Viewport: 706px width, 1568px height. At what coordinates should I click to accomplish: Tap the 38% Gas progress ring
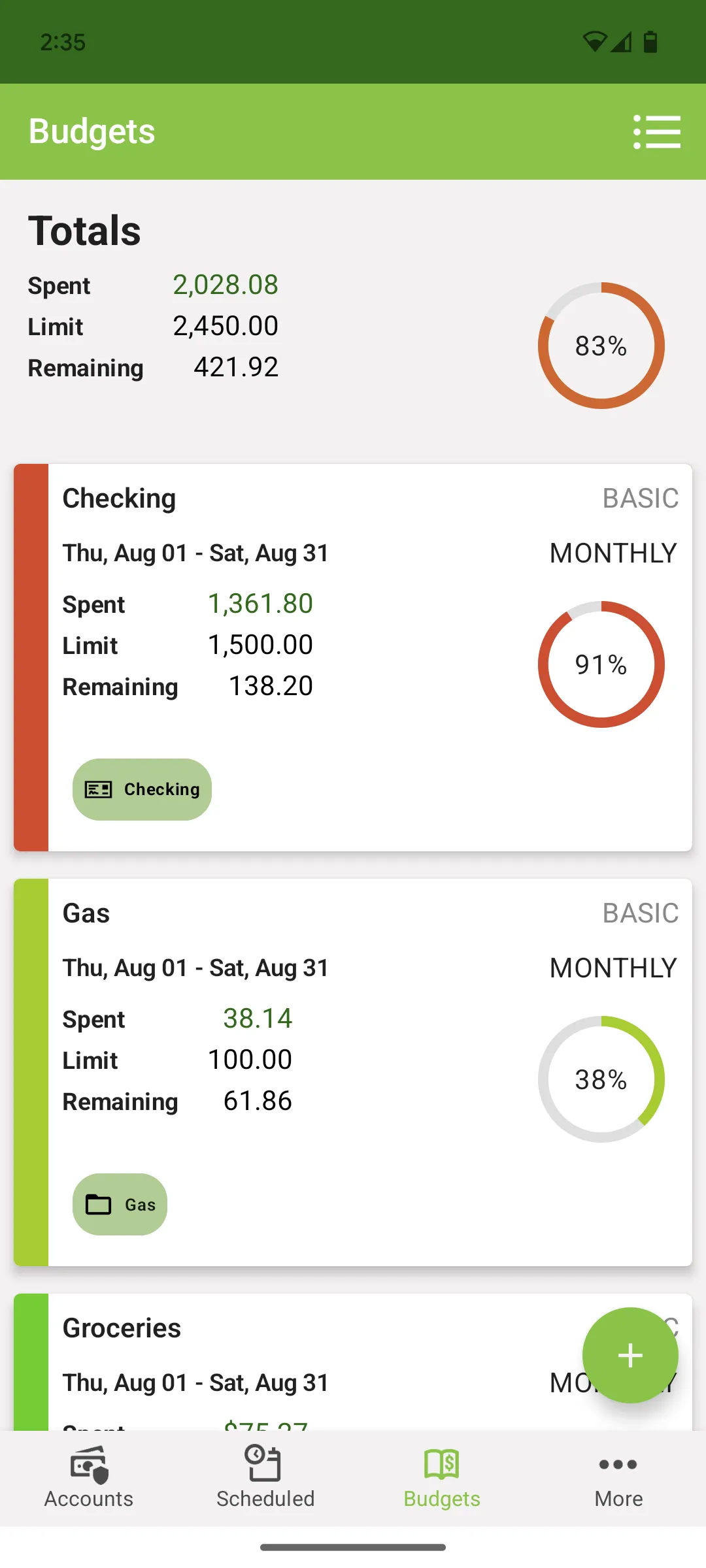point(601,1079)
